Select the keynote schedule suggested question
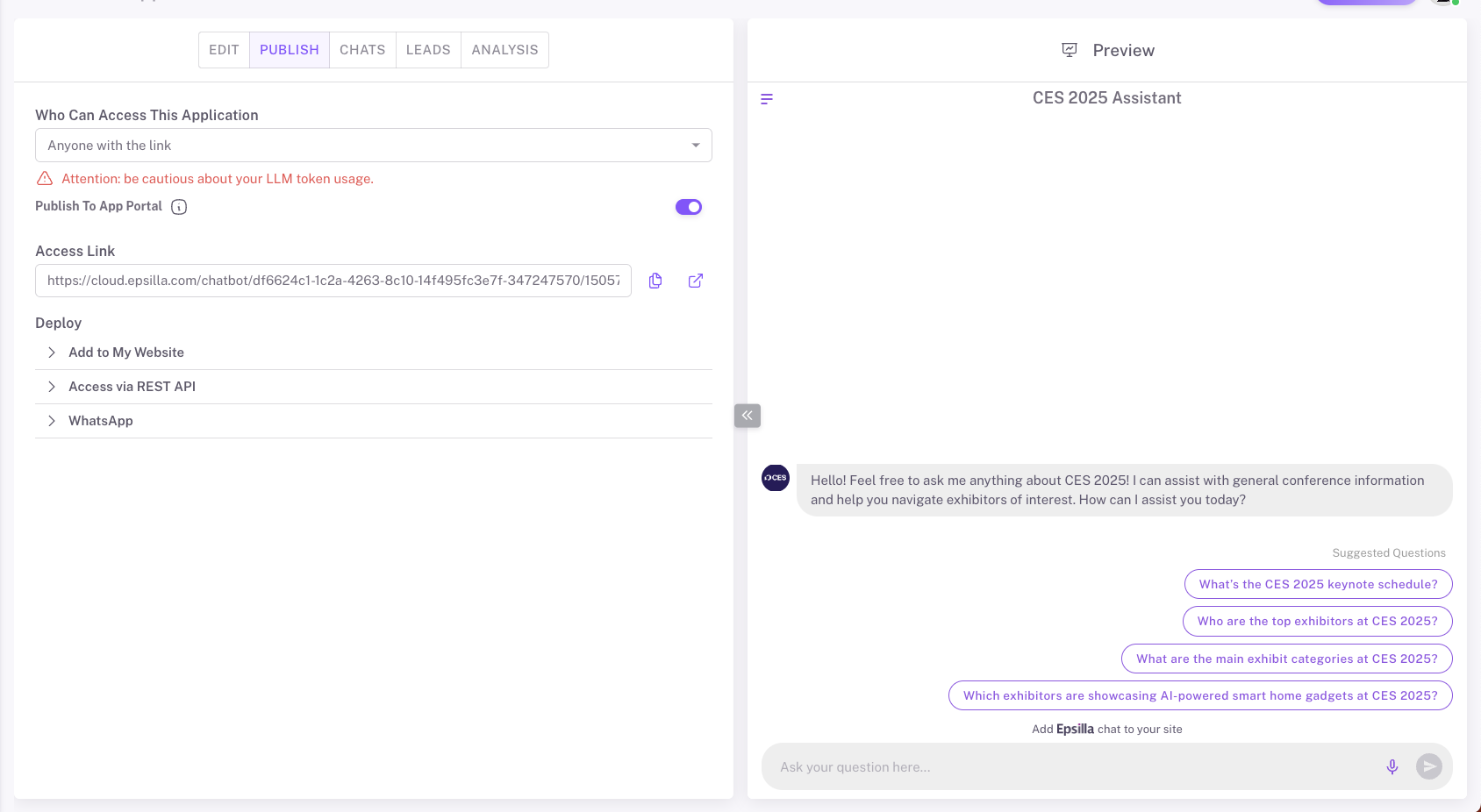 click(x=1318, y=584)
